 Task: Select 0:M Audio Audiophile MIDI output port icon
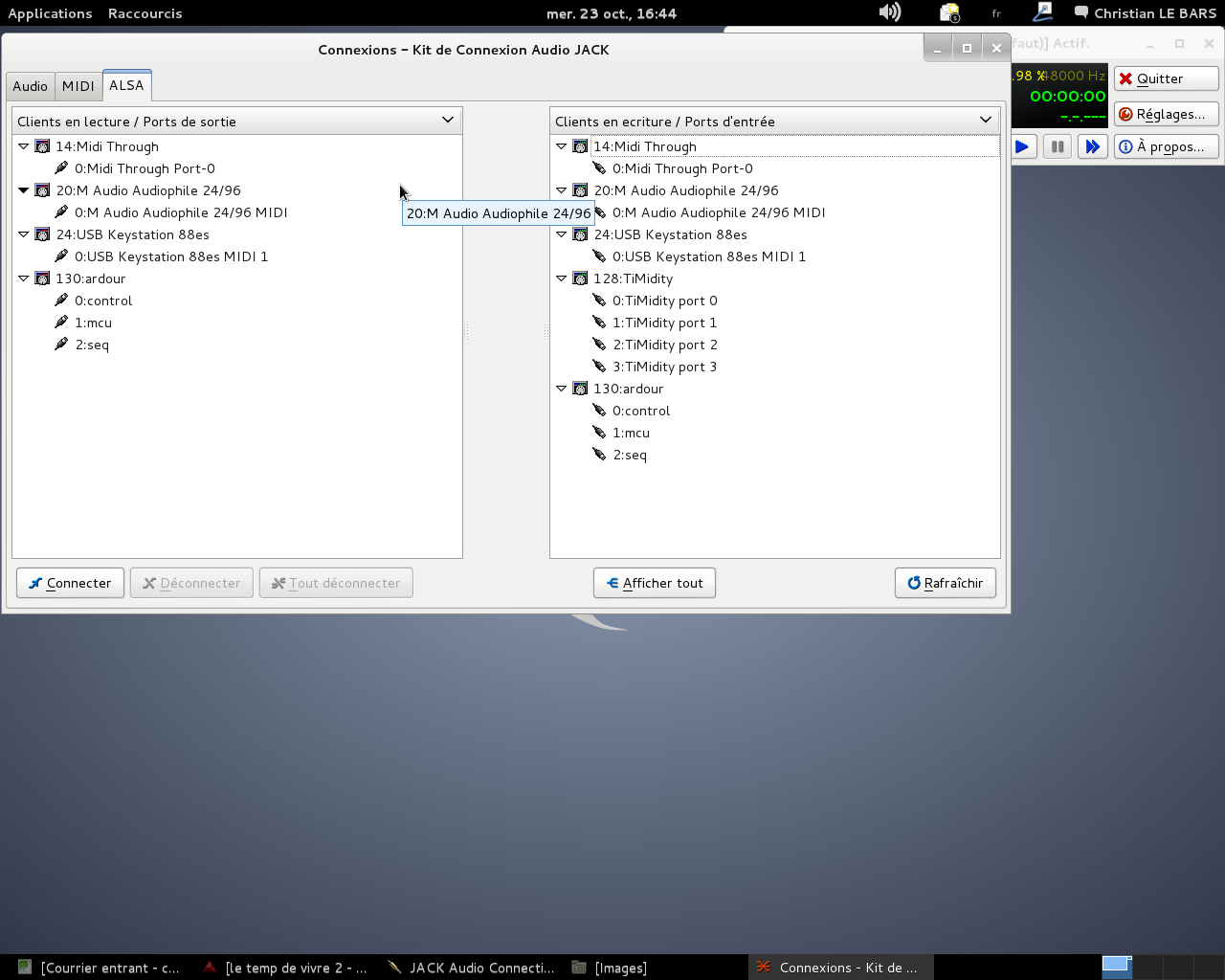[x=61, y=212]
